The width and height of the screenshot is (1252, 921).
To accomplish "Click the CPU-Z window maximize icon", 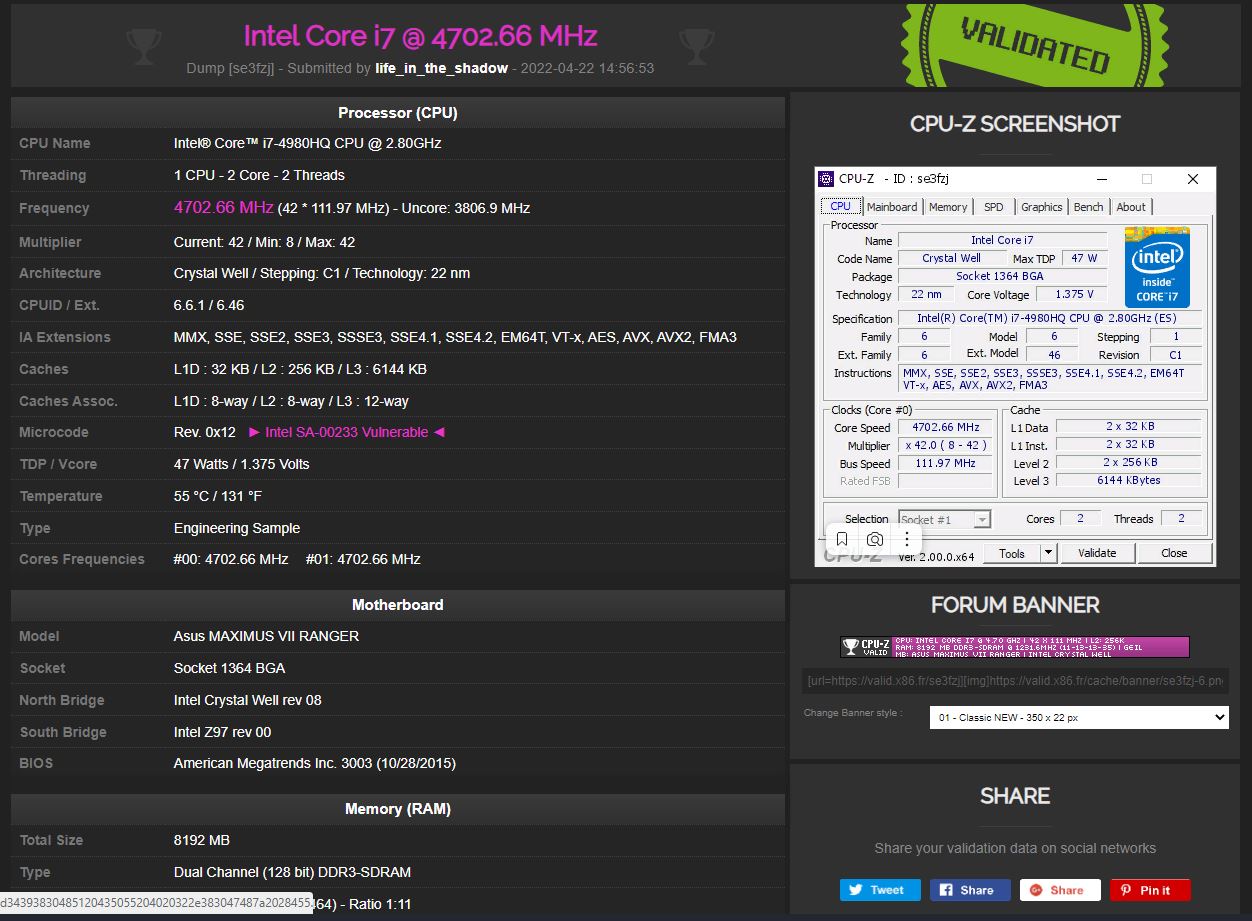I will [x=1147, y=179].
